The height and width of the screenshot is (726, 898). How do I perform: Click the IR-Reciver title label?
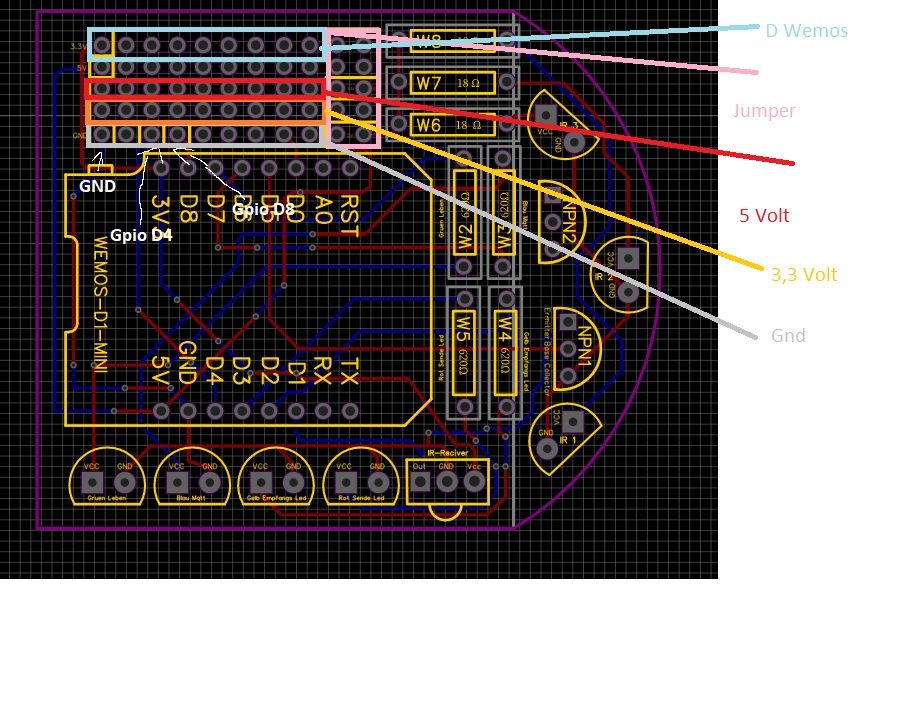coord(448,453)
